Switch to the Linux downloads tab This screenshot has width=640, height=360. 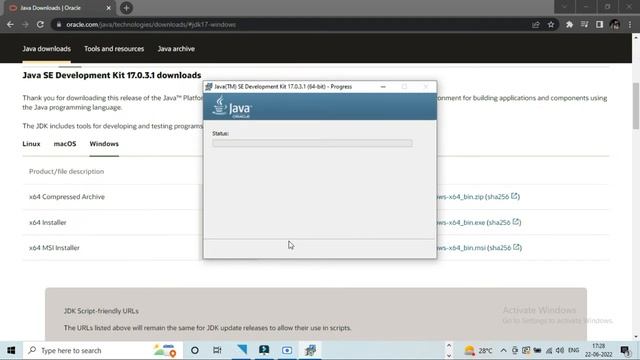tap(31, 144)
